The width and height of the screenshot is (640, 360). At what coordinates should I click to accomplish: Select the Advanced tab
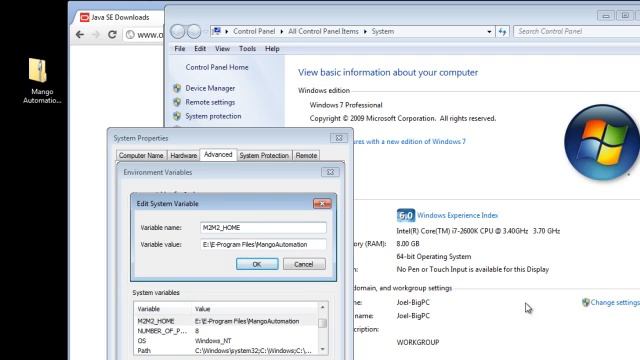point(218,155)
